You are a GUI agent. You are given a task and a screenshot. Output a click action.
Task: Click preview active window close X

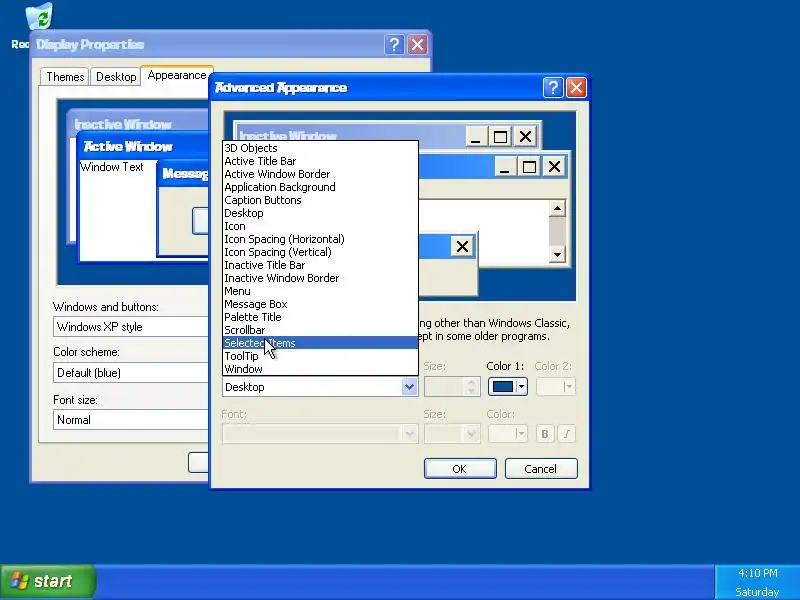554,167
